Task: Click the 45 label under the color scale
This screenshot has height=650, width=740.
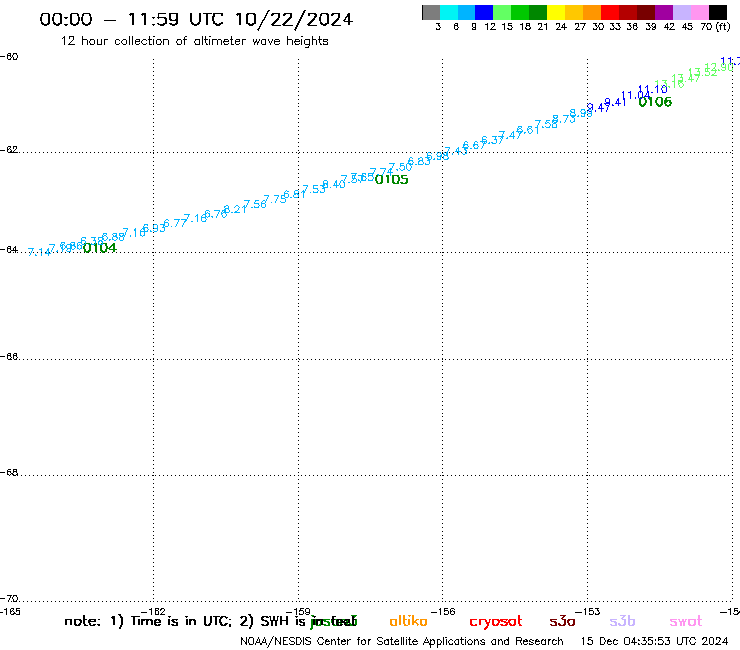Action: (687, 27)
